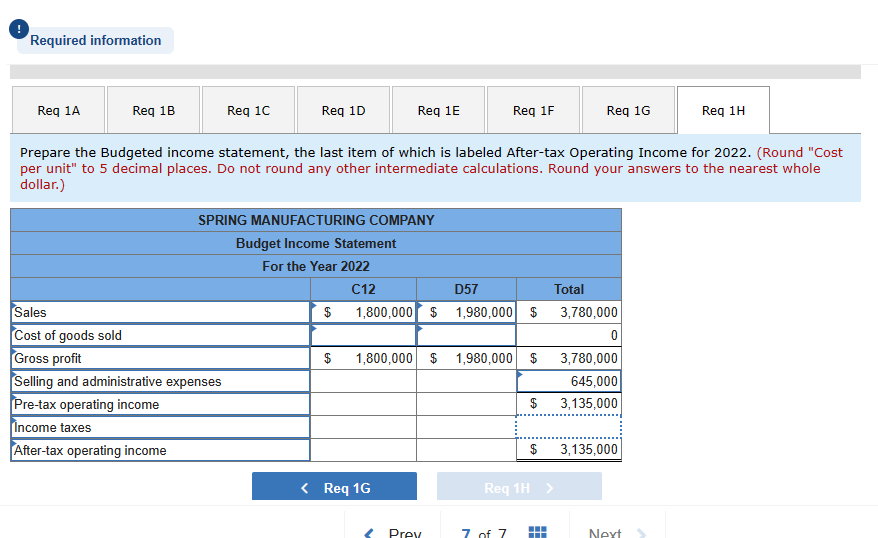878x538 pixels.
Task: Open the Gross profit row label dropdown
Action: [x=160, y=358]
